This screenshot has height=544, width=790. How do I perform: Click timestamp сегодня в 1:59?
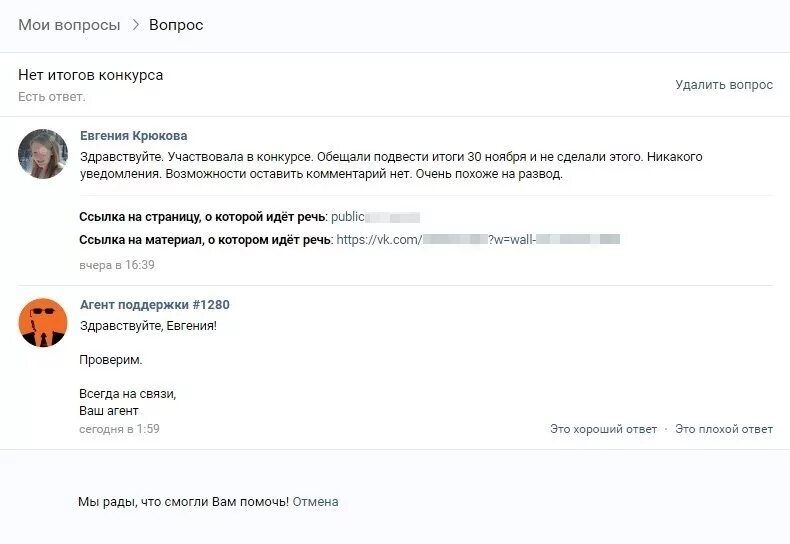tap(119, 429)
